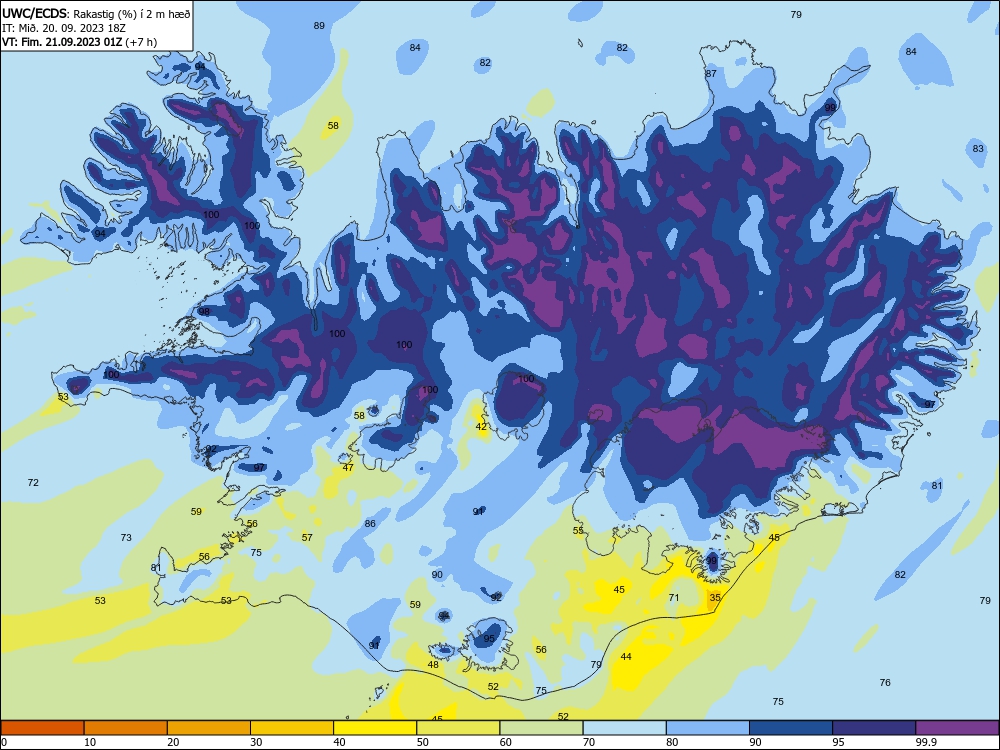Click the legend tick label '70'
This screenshot has width=1000, height=750.
point(589,742)
